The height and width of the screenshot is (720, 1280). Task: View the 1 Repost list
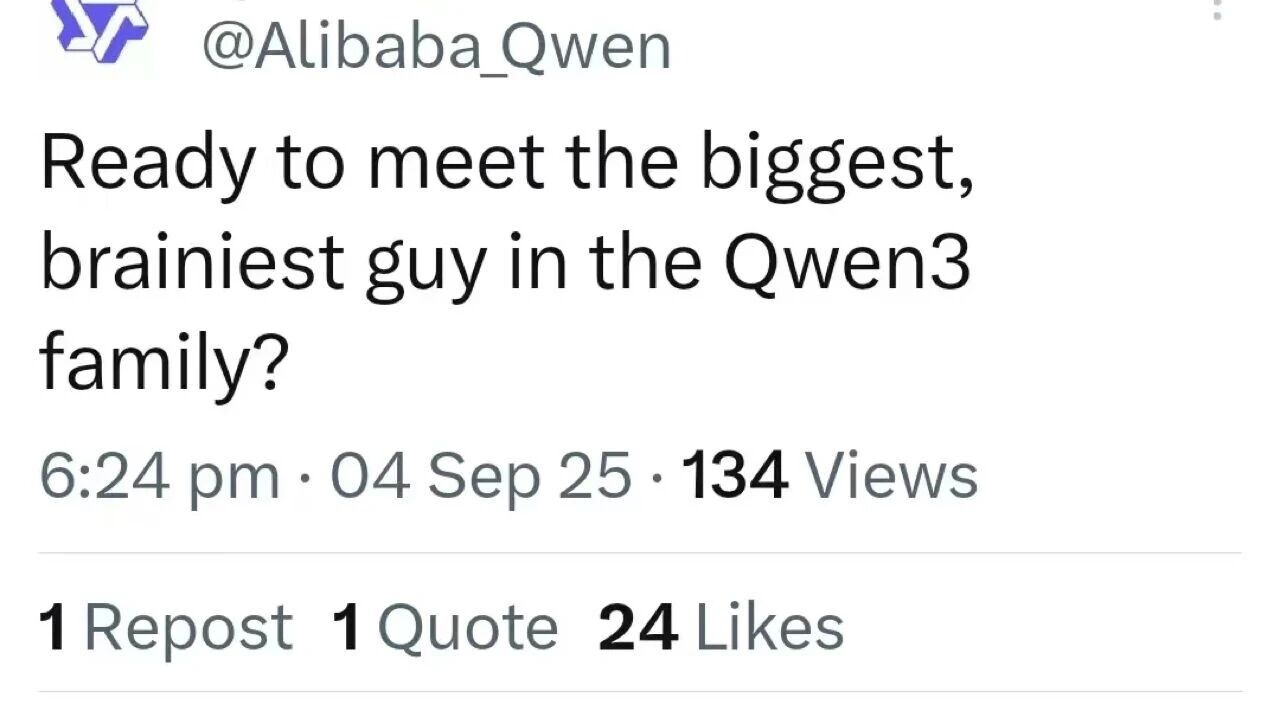(x=166, y=629)
